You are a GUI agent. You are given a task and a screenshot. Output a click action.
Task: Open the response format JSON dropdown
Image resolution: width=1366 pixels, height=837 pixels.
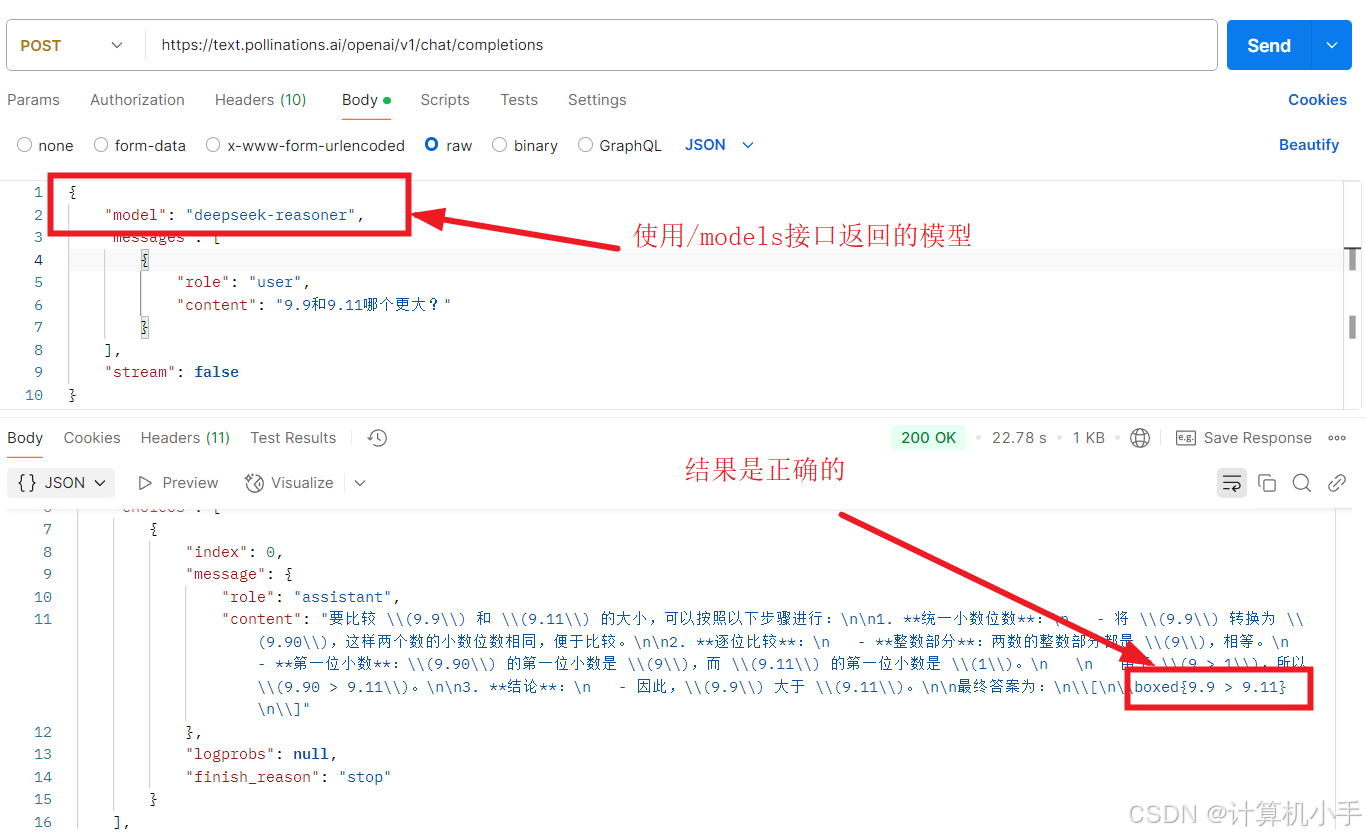[x=62, y=483]
